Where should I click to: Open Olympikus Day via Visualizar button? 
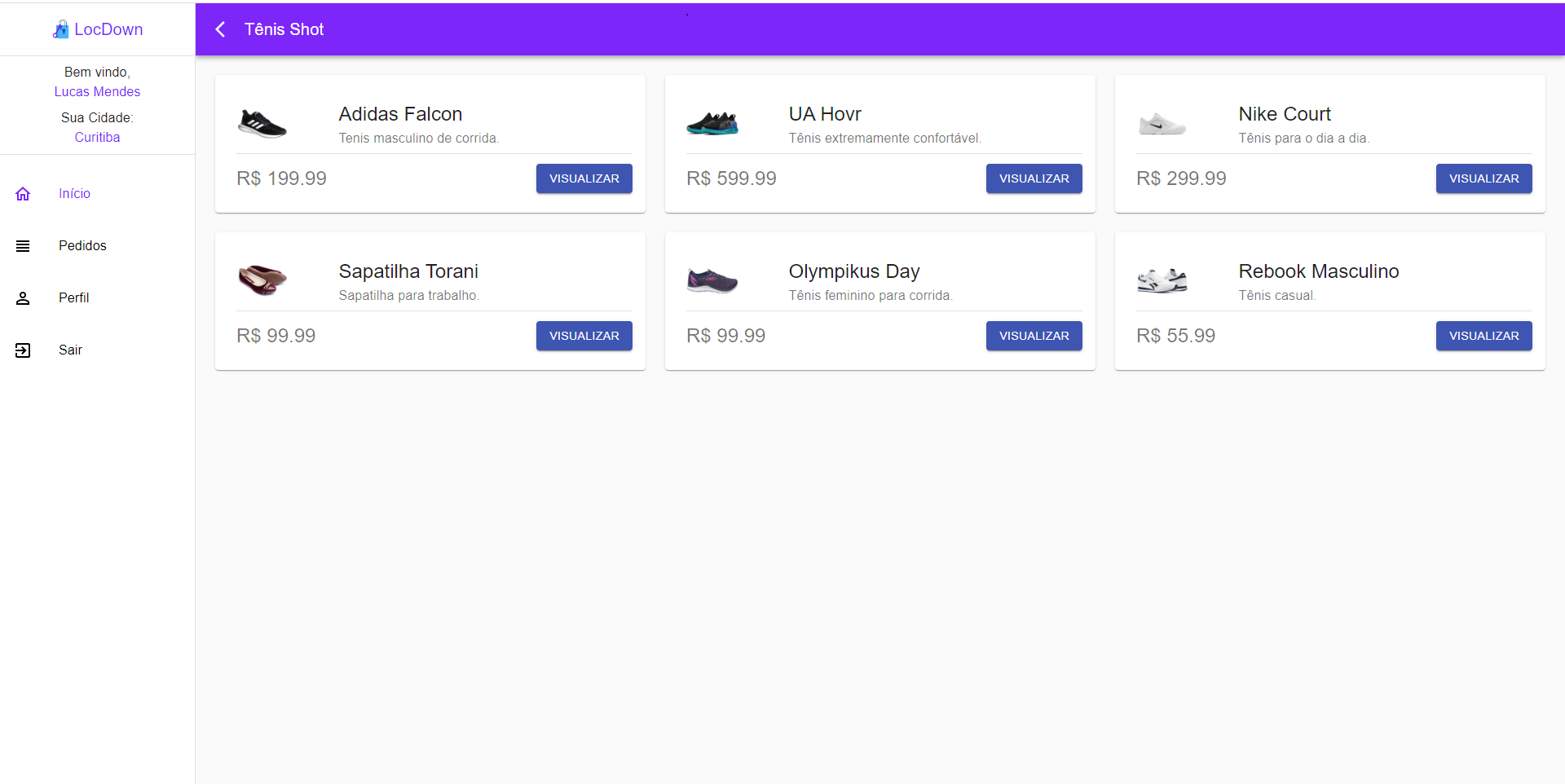tap(1034, 336)
